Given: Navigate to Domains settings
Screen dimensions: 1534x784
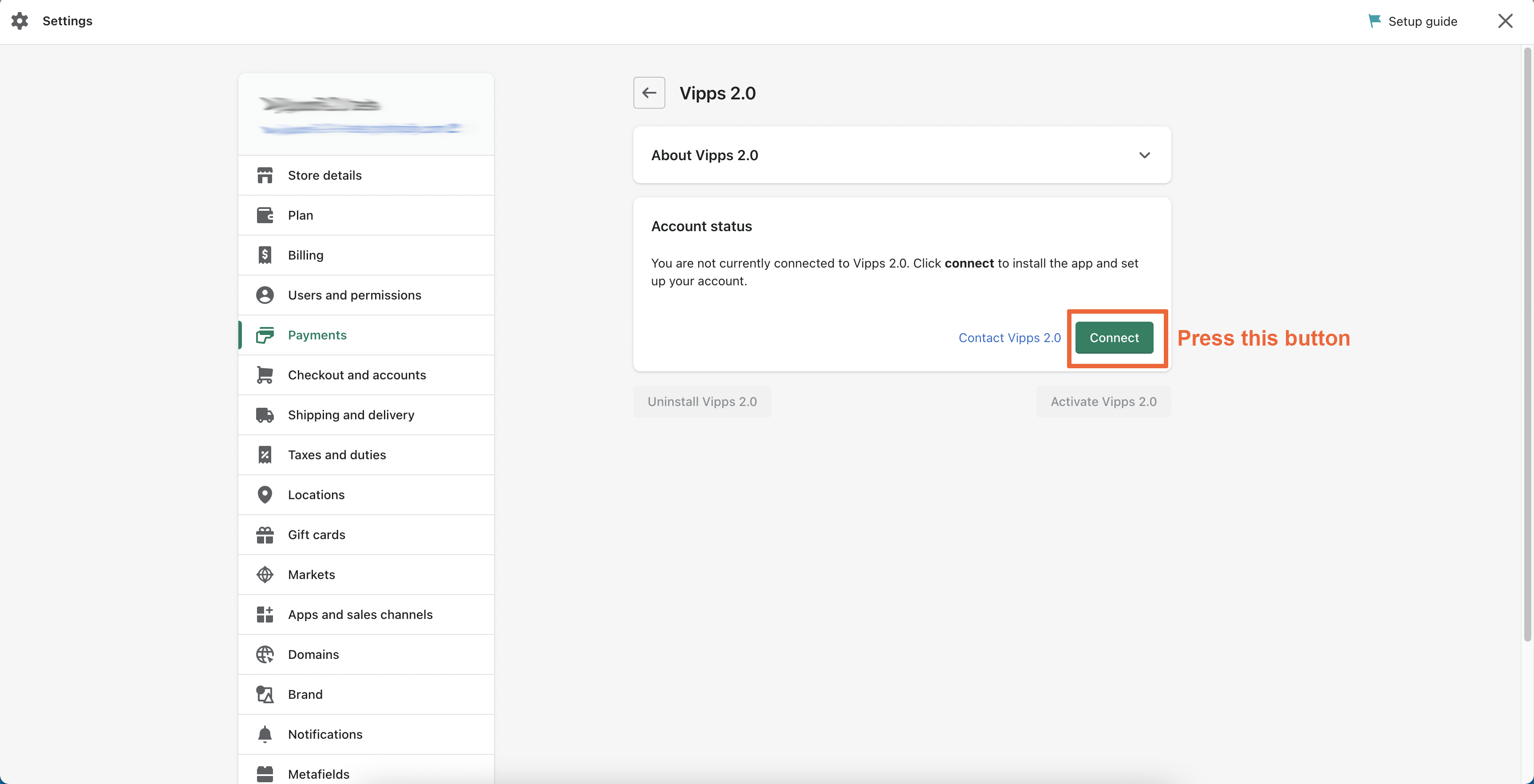Looking at the screenshot, I should click(x=366, y=654).
